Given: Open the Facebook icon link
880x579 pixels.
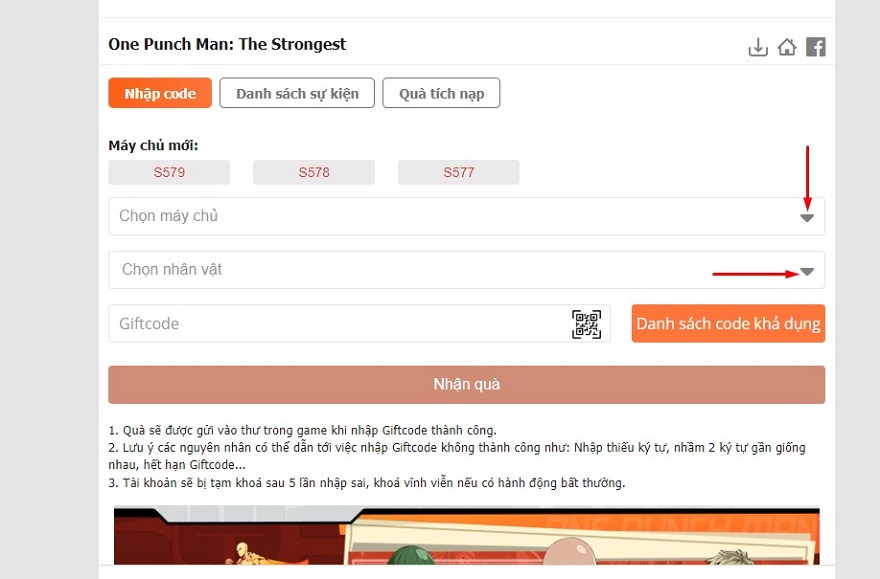Looking at the screenshot, I should [816, 47].
